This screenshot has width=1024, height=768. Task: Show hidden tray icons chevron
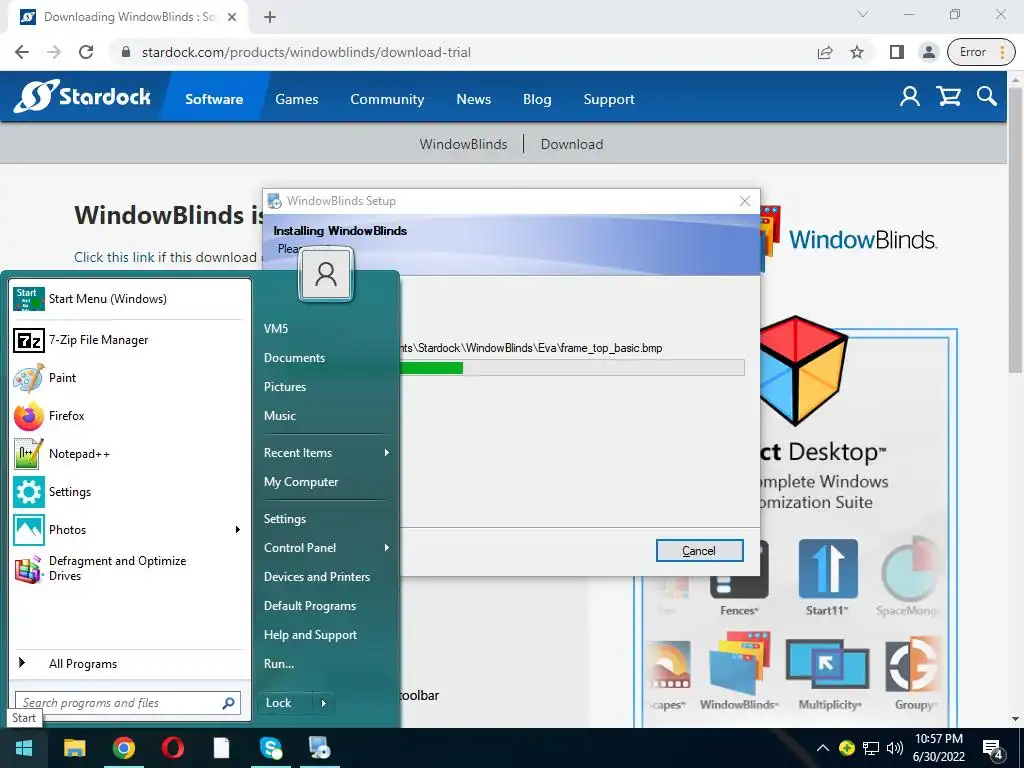(823, 748)
